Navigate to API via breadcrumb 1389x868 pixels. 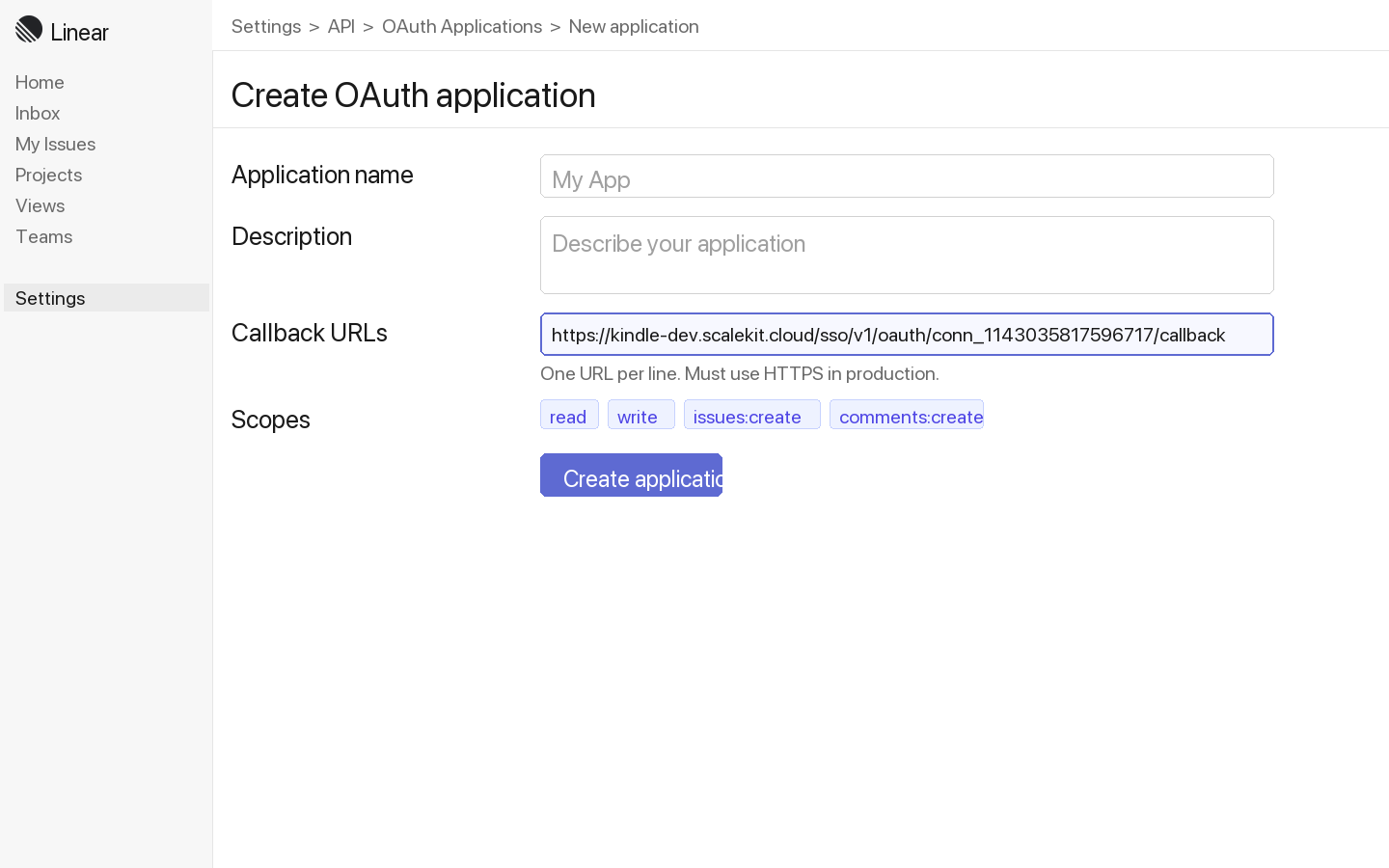[x=341, y=26]
